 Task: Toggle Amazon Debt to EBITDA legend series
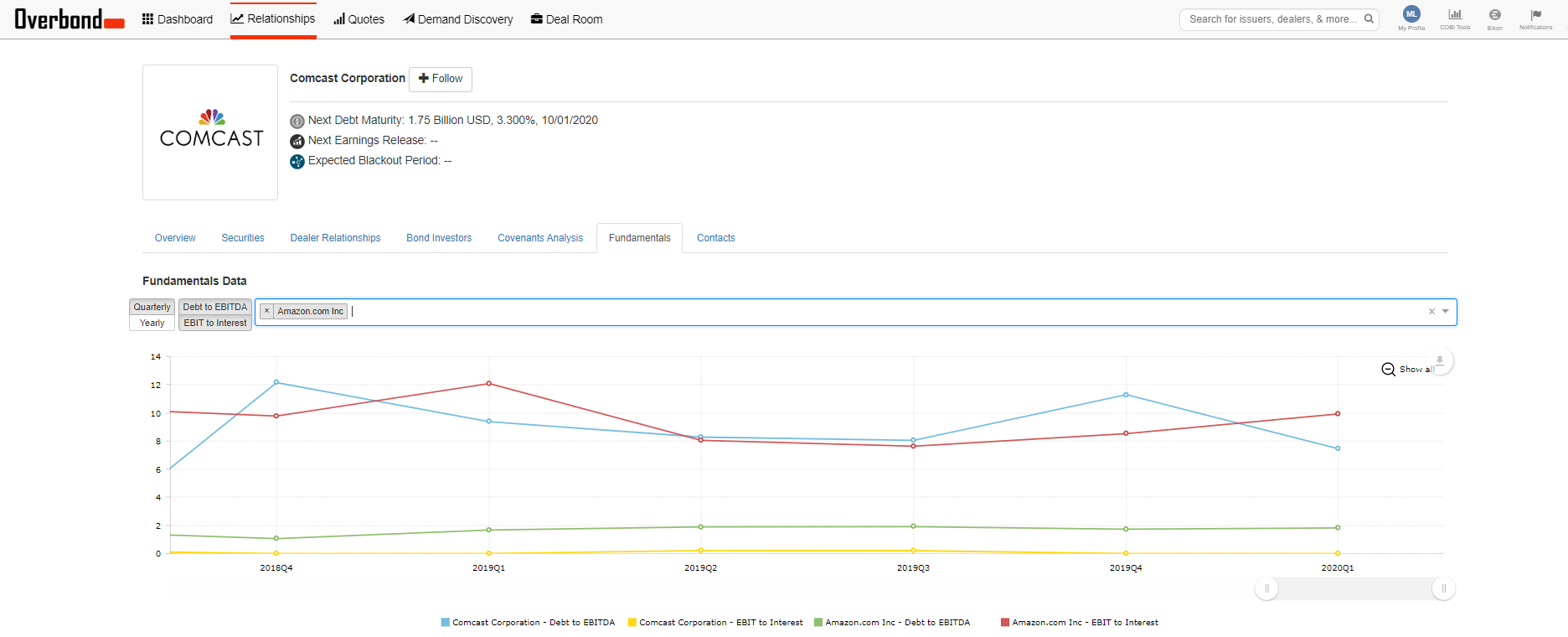893,623
